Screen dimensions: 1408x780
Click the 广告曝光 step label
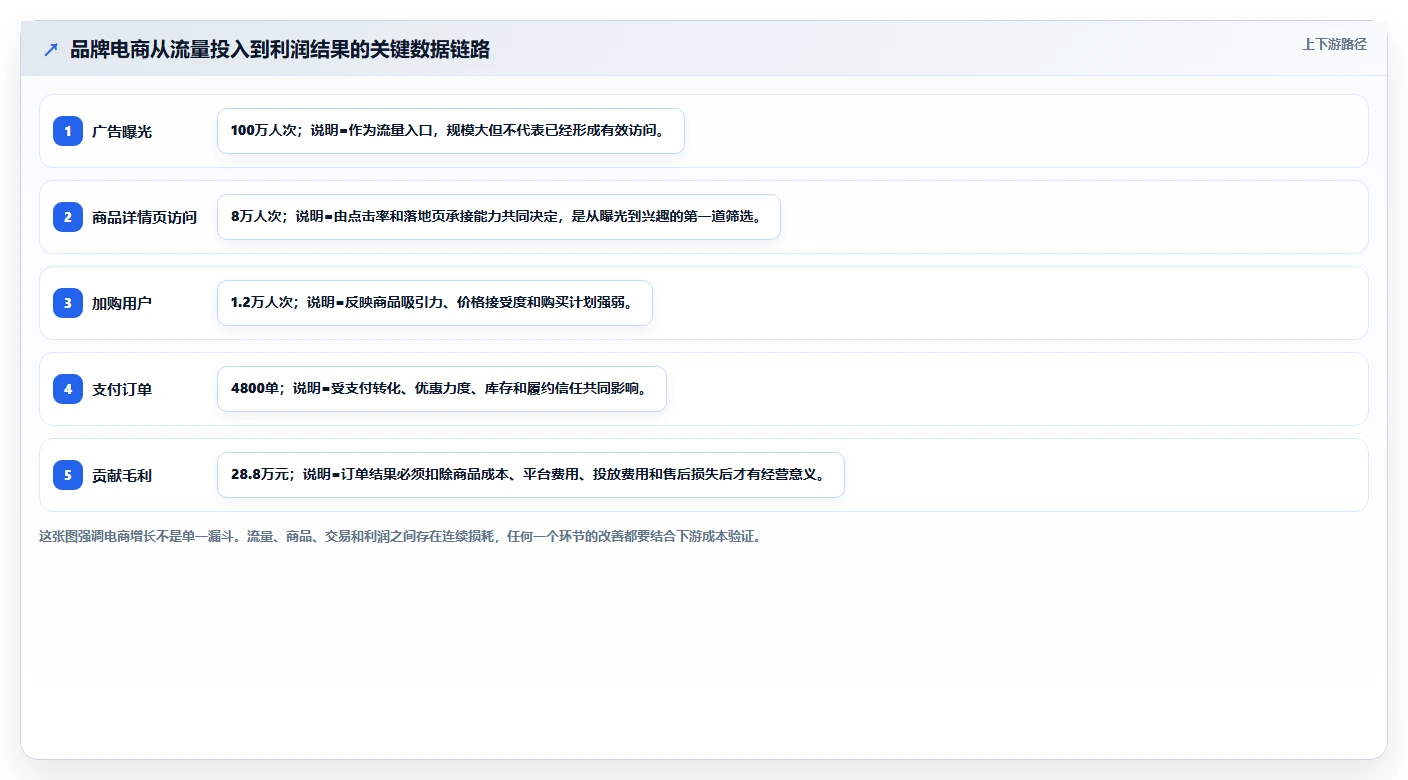point(122,131)
